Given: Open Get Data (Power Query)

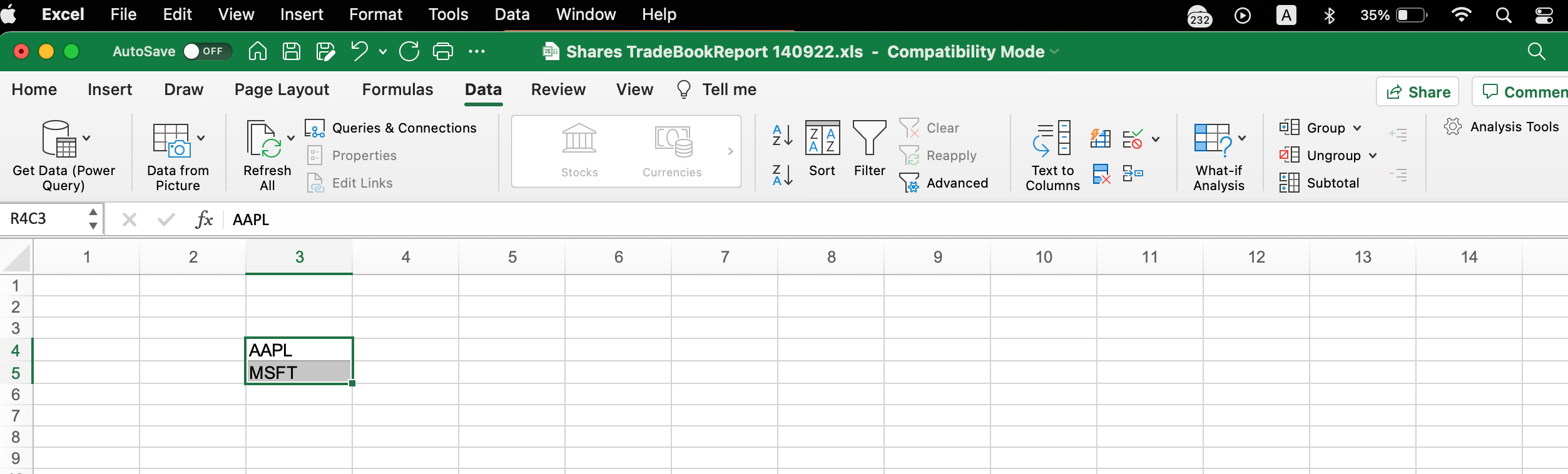Looking at the screenshot, I should click(63, 155).
